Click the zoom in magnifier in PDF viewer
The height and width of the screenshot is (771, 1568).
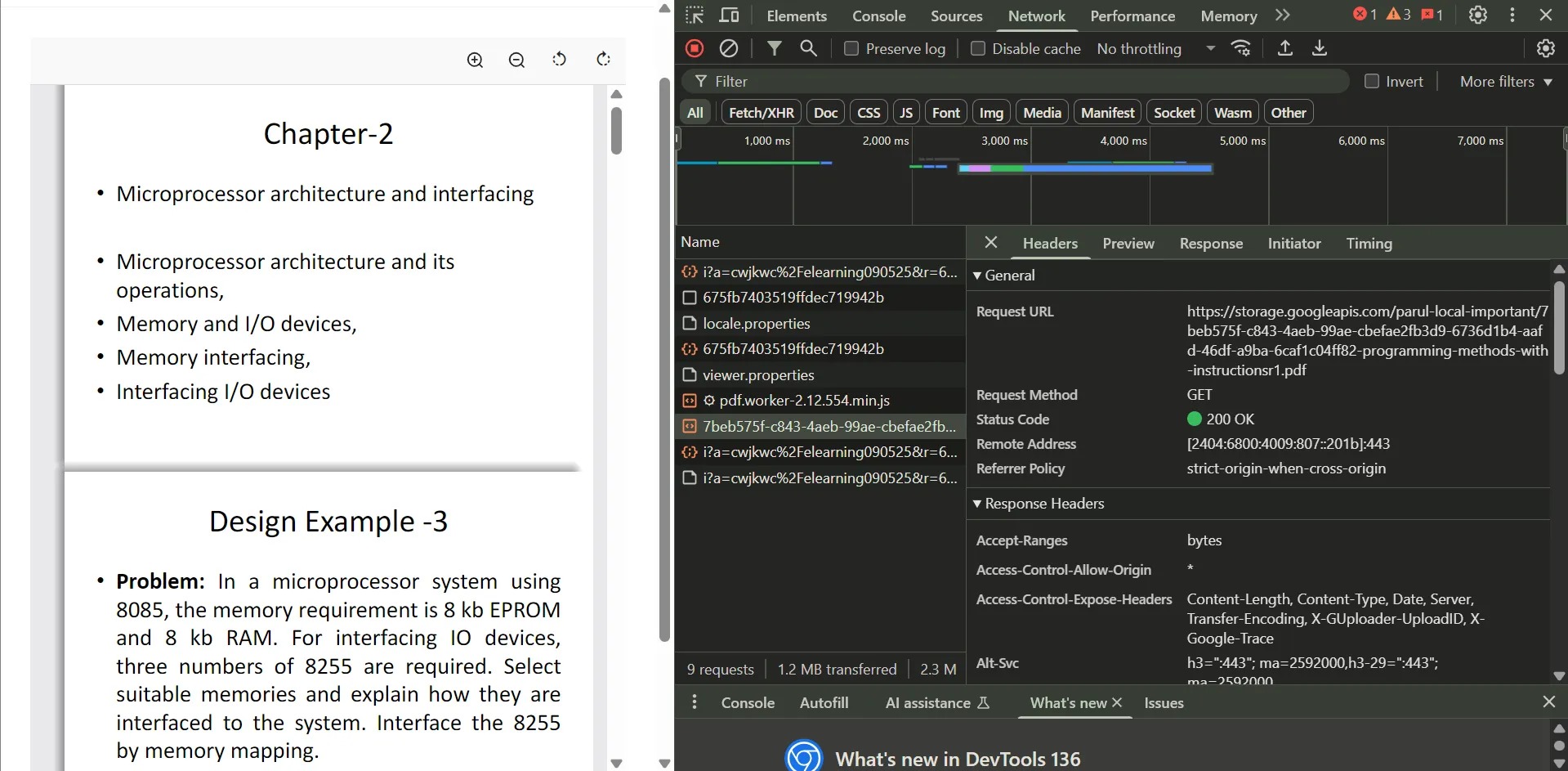(x=475, y=60)
